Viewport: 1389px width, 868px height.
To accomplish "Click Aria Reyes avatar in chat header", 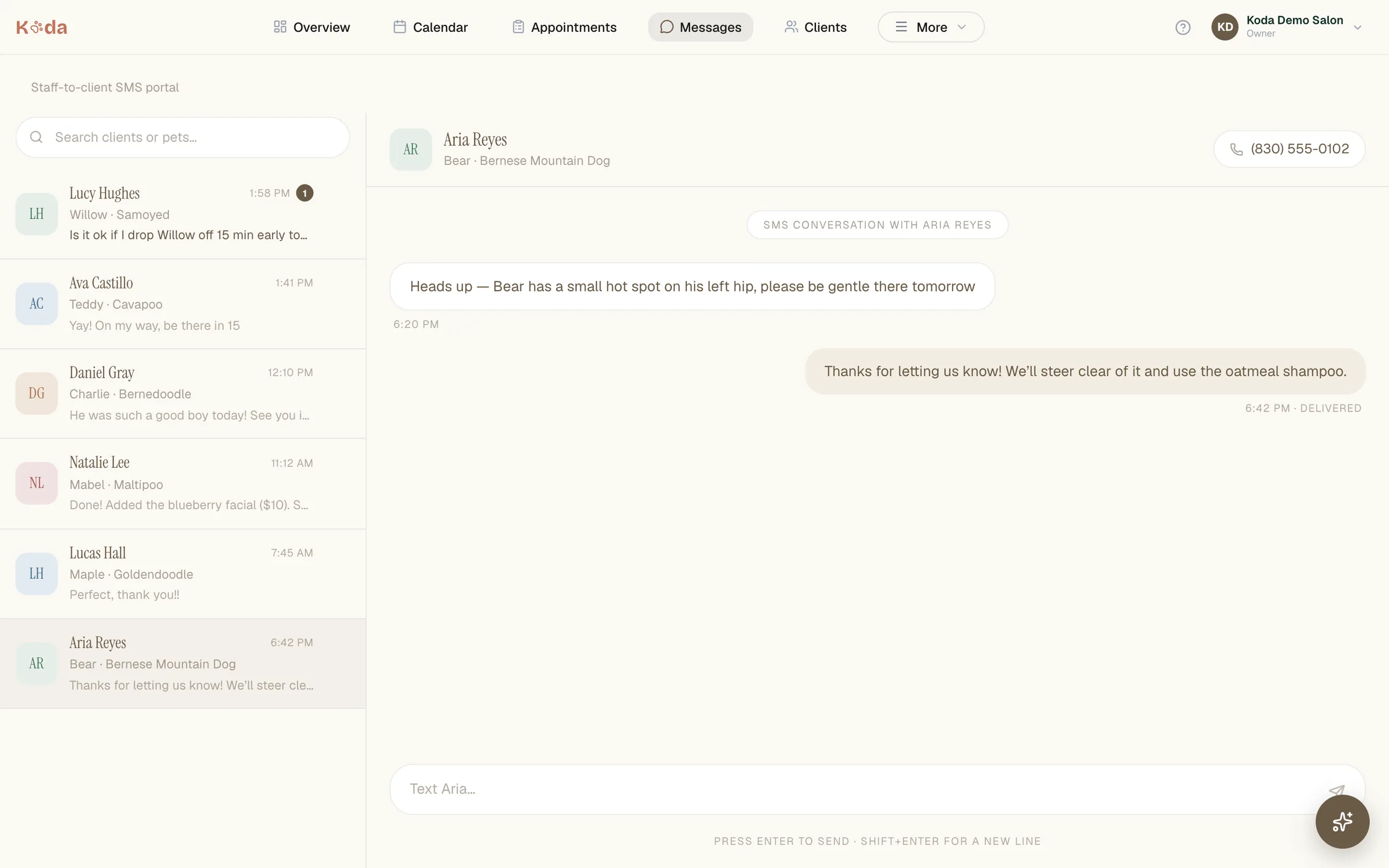I will click(411, 149).
